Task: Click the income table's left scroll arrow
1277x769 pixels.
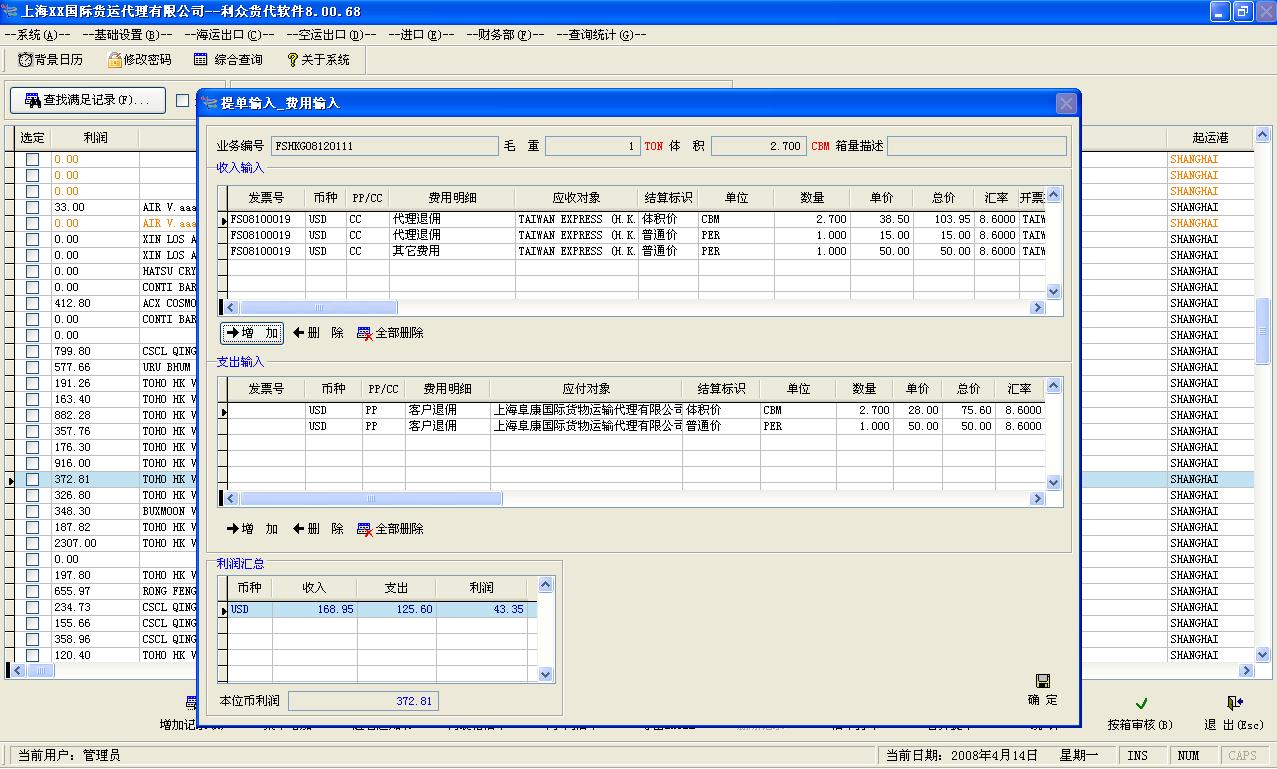Action: (232, 307)
